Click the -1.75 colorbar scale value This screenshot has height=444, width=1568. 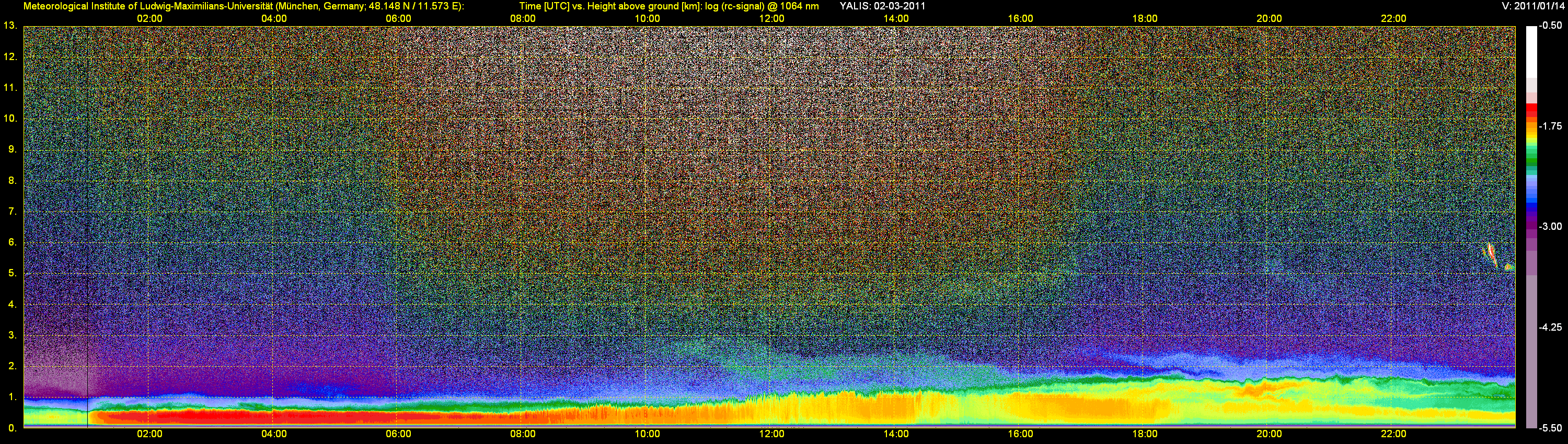point(1550,126)
